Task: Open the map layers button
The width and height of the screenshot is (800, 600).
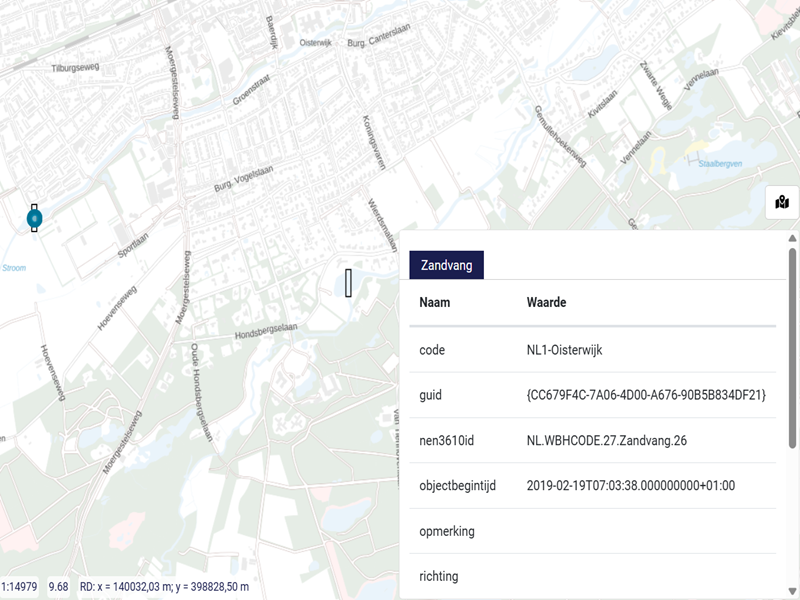Action: coord(781,203)
